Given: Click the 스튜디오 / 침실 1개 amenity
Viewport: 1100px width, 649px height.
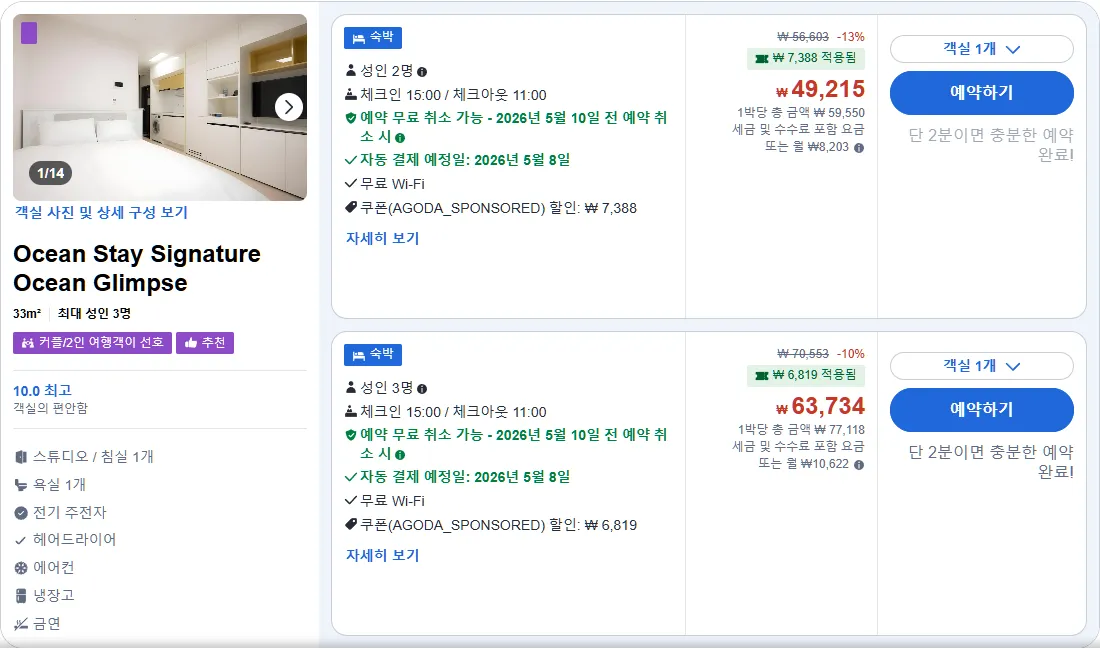Looking at the screenshot, I should coord(84,457).
